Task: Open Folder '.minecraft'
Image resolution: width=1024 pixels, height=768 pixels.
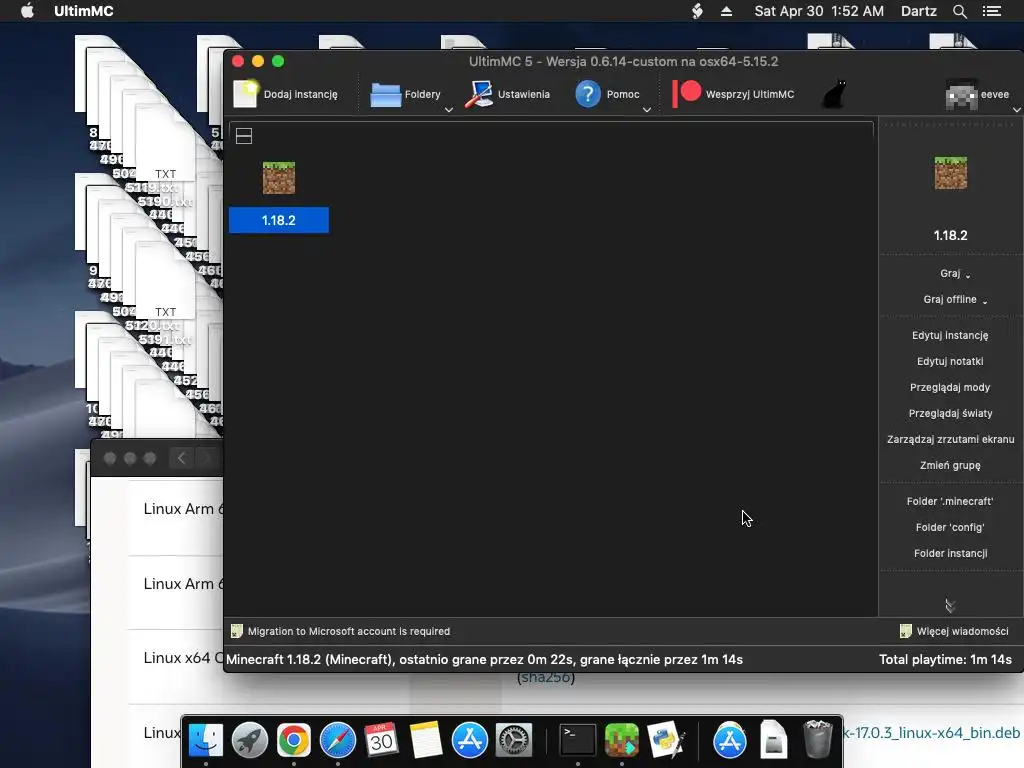Action: pos(950,502)
